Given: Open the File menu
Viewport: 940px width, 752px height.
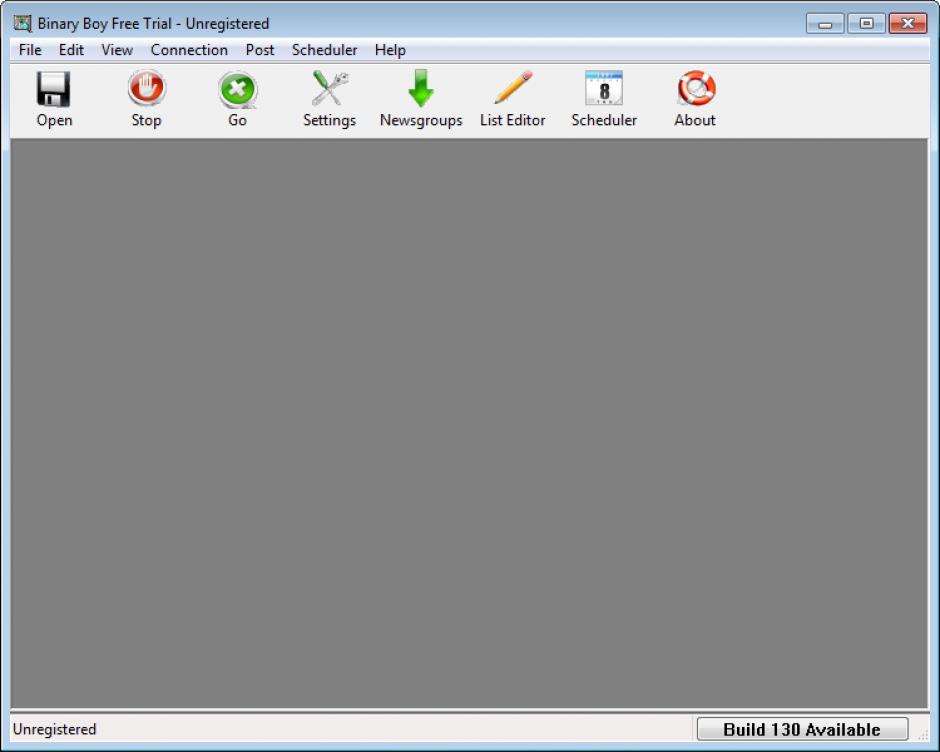Looking at the screenshot, I should click(x=30, y=50).
